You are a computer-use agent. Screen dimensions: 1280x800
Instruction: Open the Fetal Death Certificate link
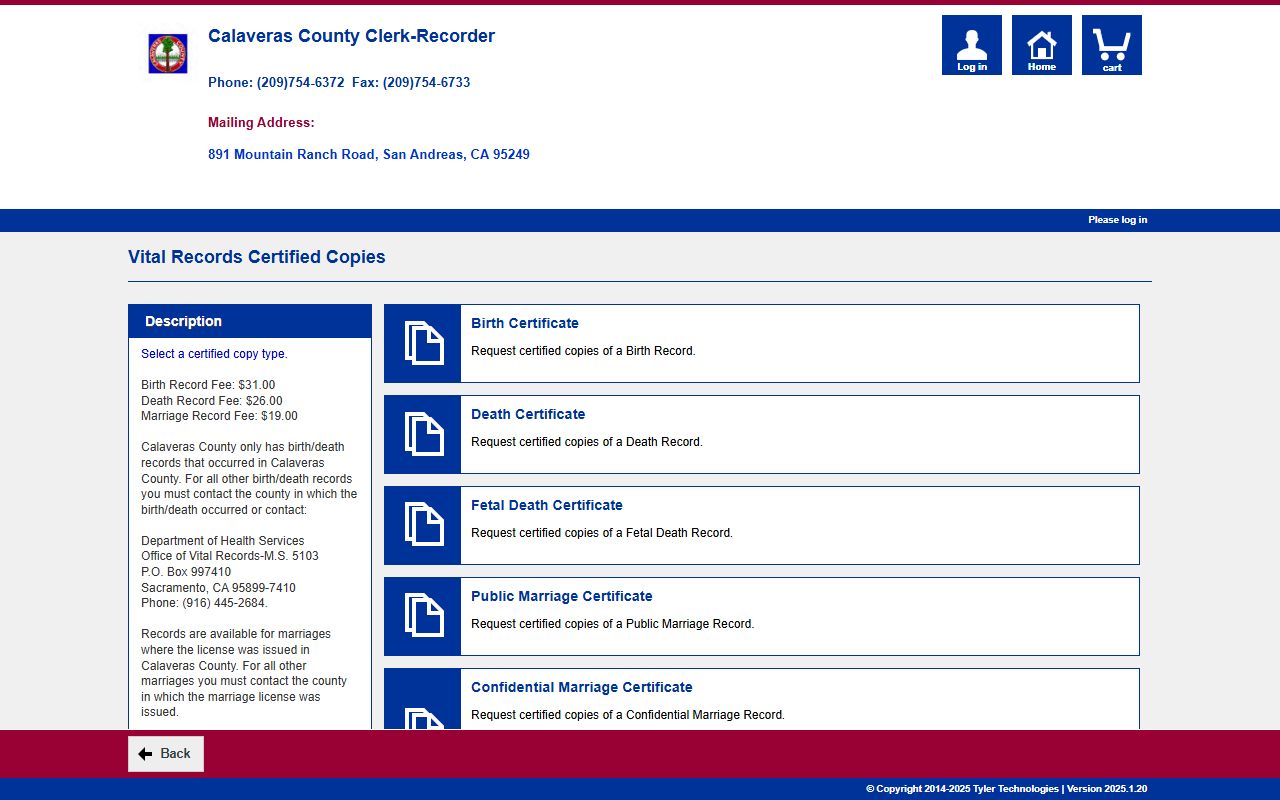click(547, 505)
